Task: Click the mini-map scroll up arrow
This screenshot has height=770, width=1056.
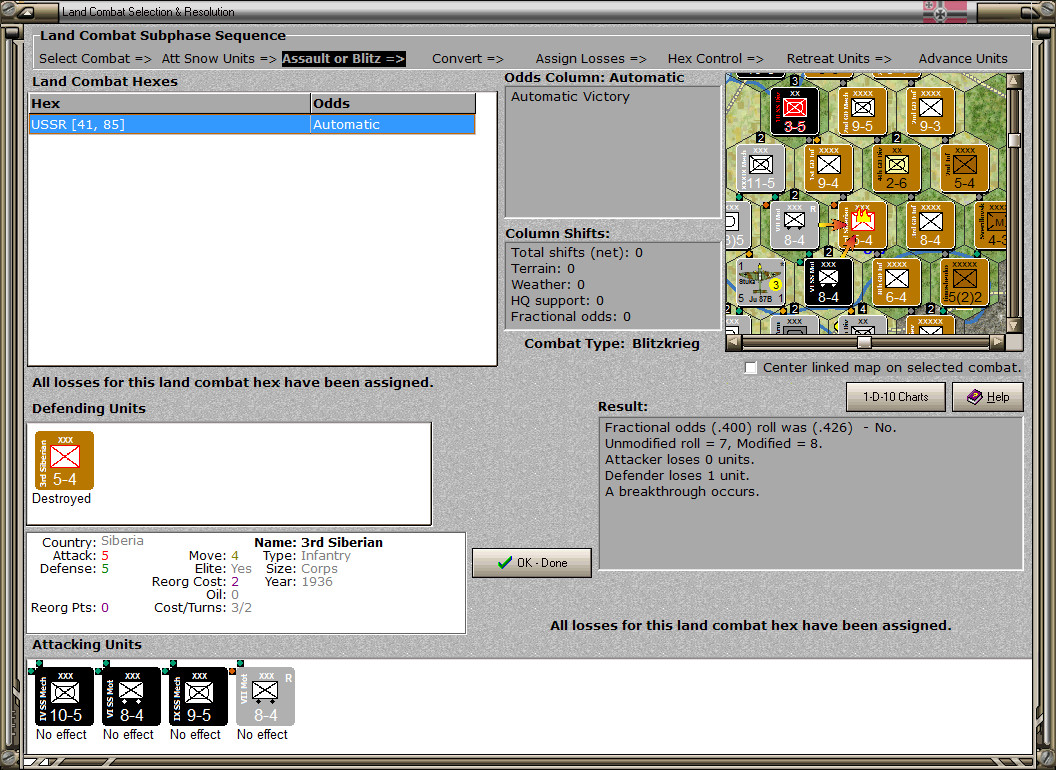Action: [x=1014, y=81]
